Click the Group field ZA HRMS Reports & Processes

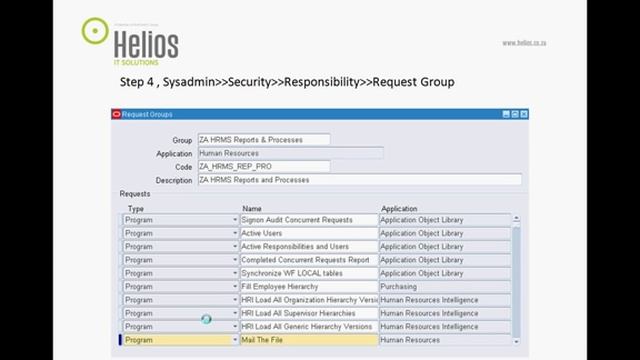point(264,140)
